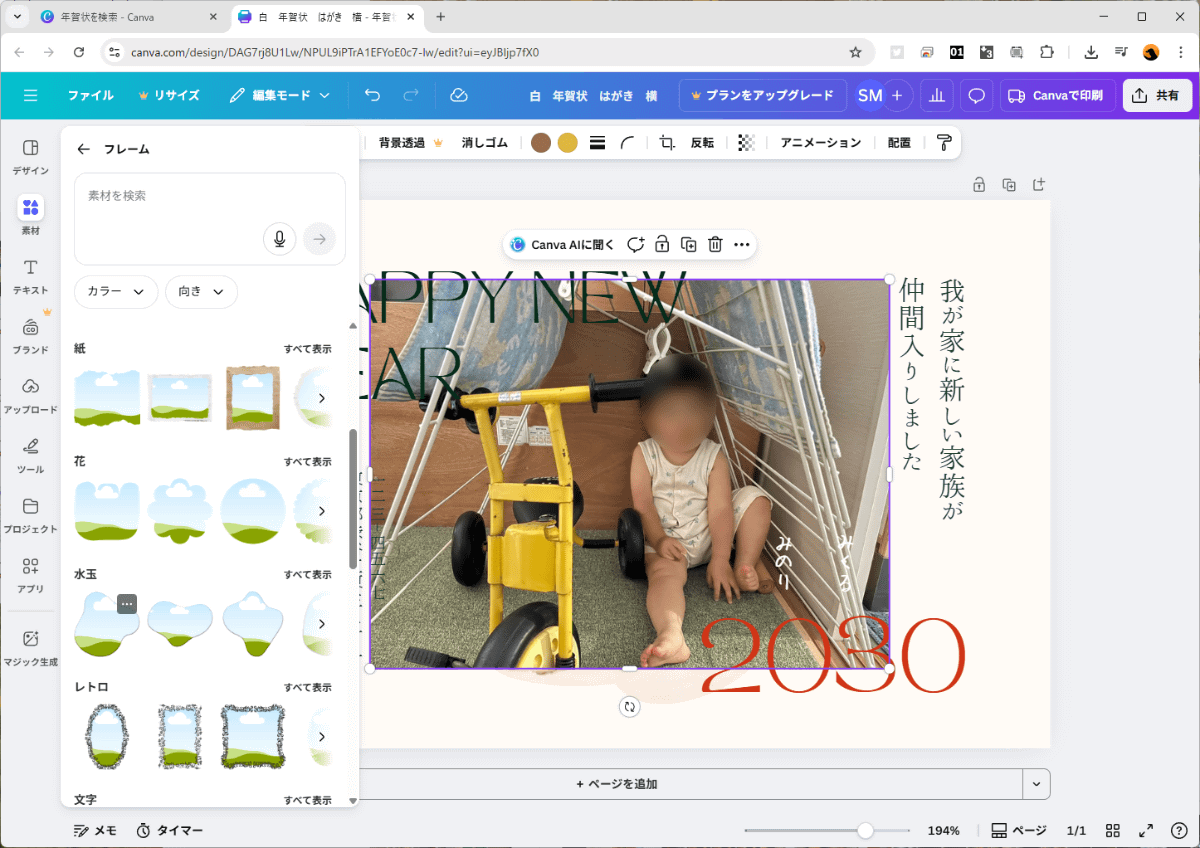Screen dimensions: 1200x848
Task: Lock the selected element in floating toolbar
Action: pyautogui.click(x=662, y=244)
